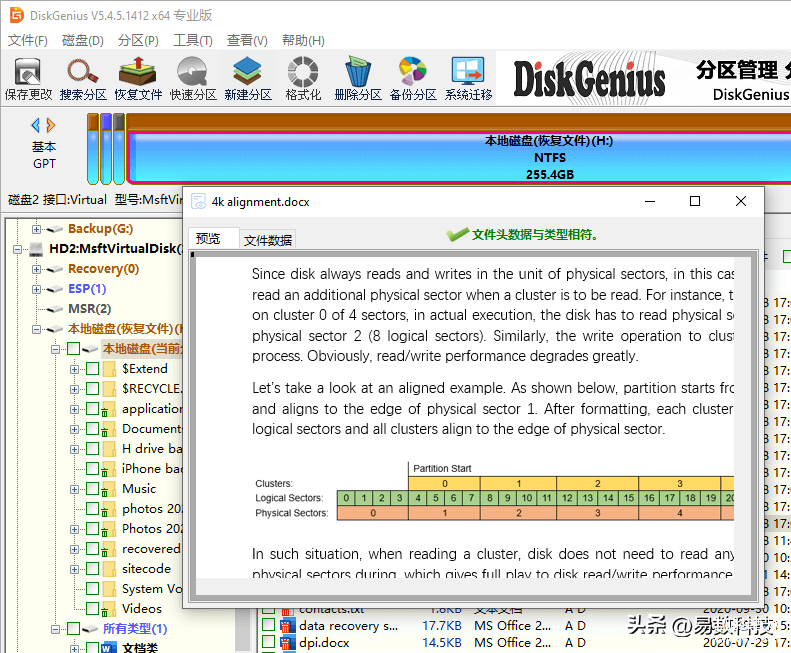Open the 查看(V) menu
791x653 pixels.
(247, 40)
